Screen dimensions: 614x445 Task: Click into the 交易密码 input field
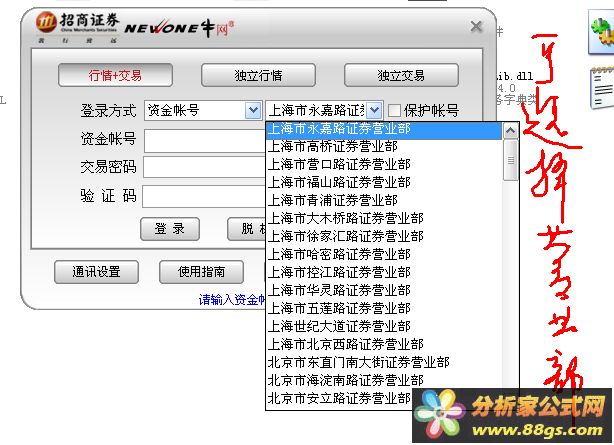pos(204,167)
